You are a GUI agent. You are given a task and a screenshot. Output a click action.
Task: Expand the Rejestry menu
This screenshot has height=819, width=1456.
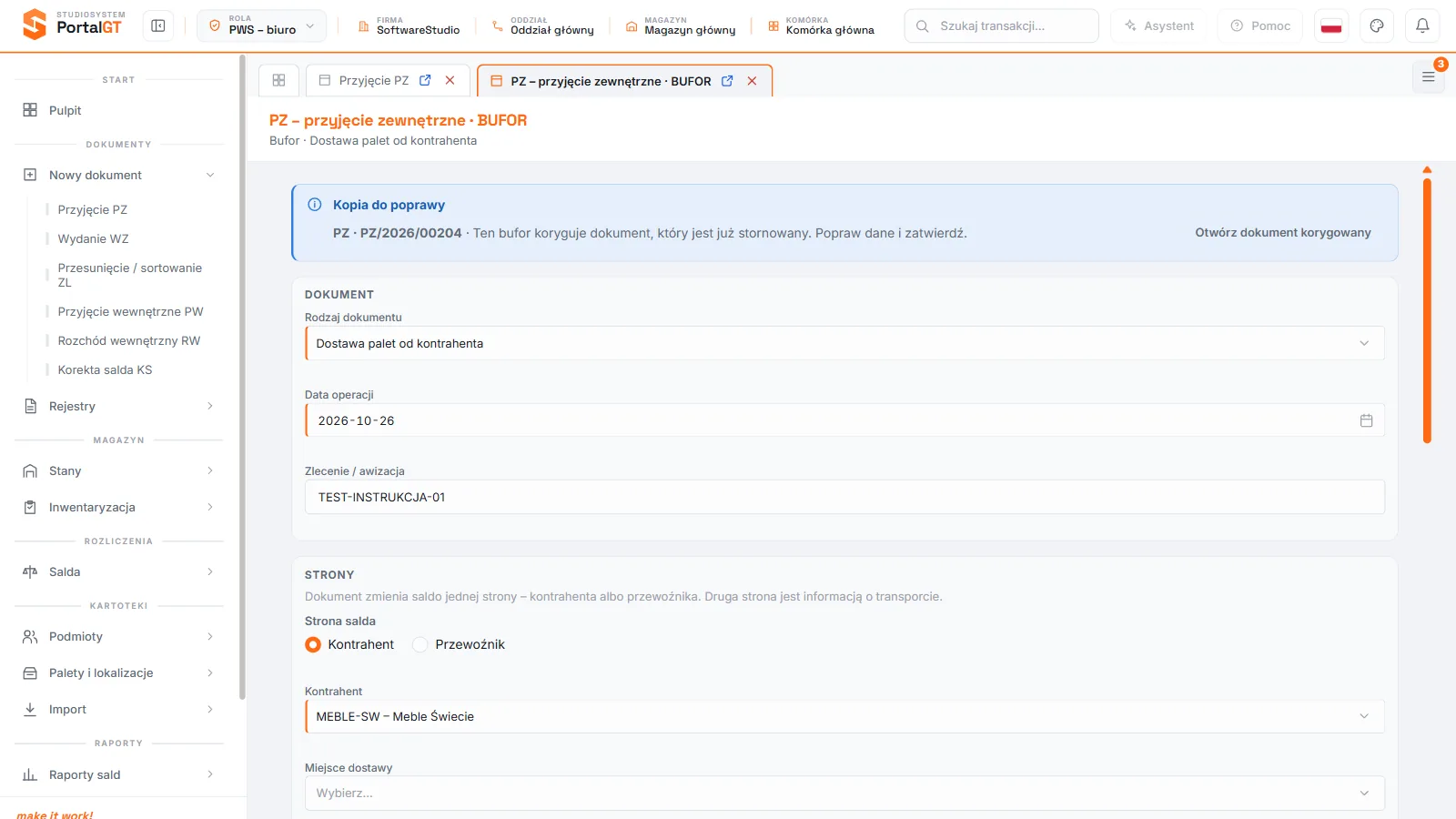119,406
